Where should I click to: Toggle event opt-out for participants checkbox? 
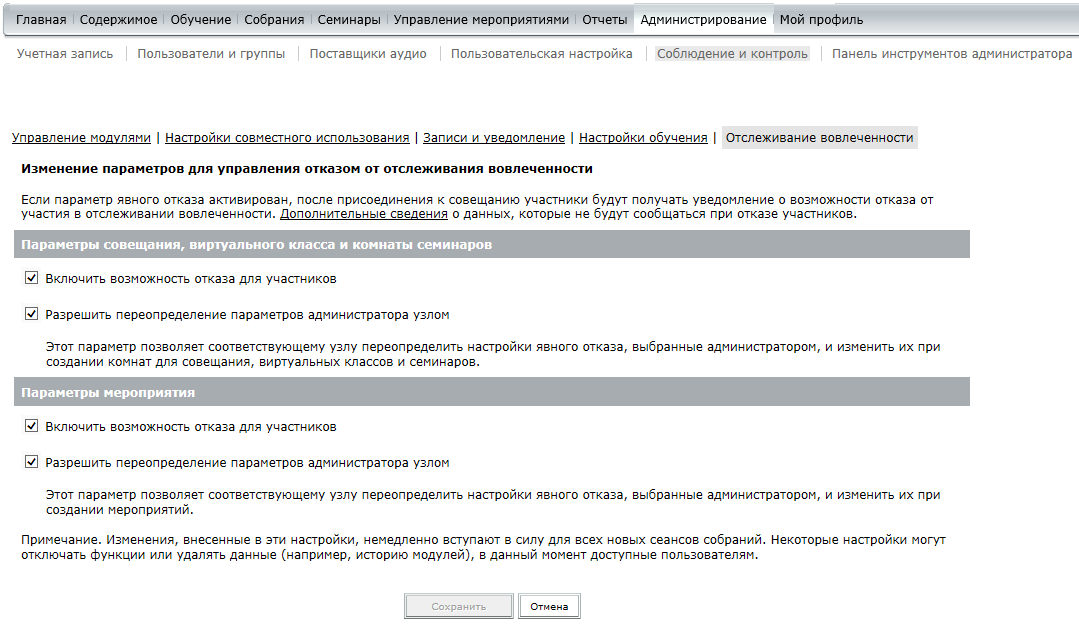tap(31, 426)
